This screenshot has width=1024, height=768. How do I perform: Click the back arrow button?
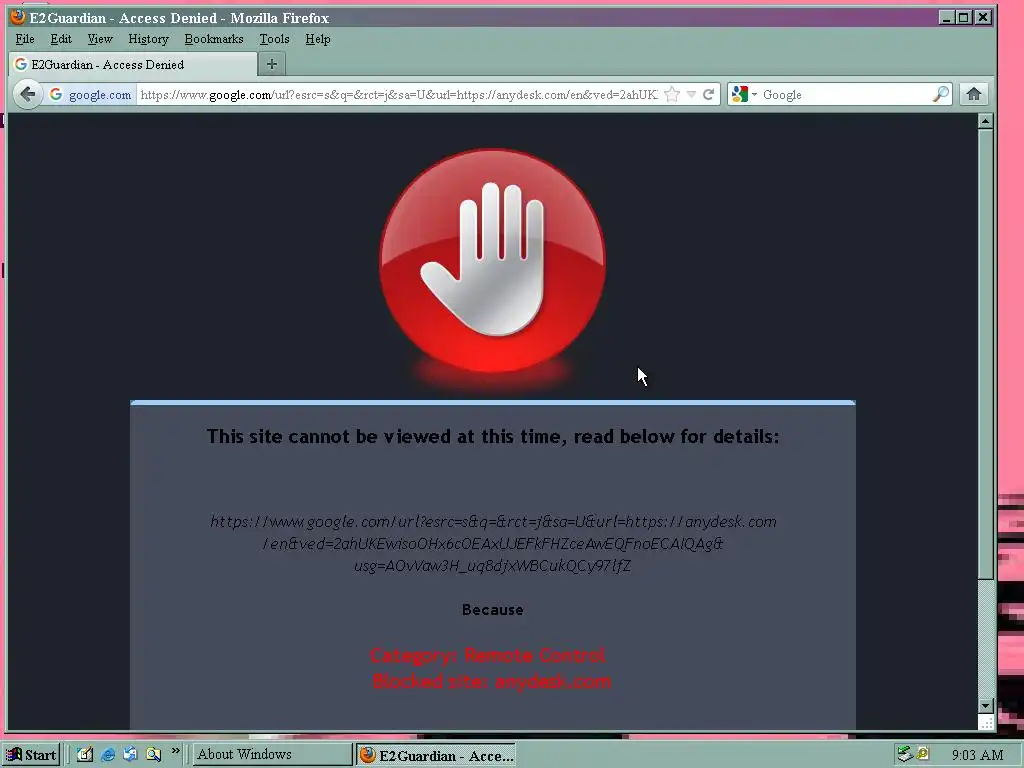point(27,95)
